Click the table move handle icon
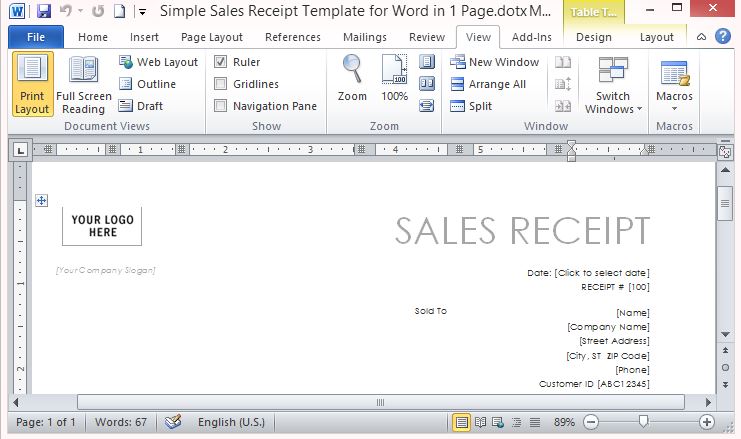Image resolution: width=741 pixels, height=439 pixels. (x=41, y=201)
